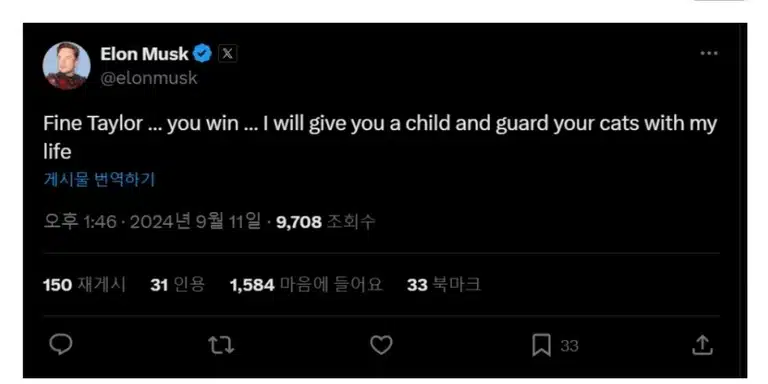Click the 9,708 조회수 view count

point(326,222)
